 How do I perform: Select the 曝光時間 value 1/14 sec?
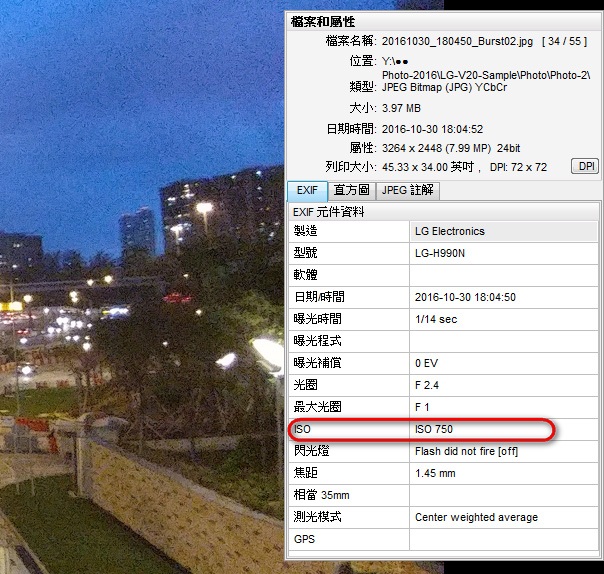click(x=437, y=319)
